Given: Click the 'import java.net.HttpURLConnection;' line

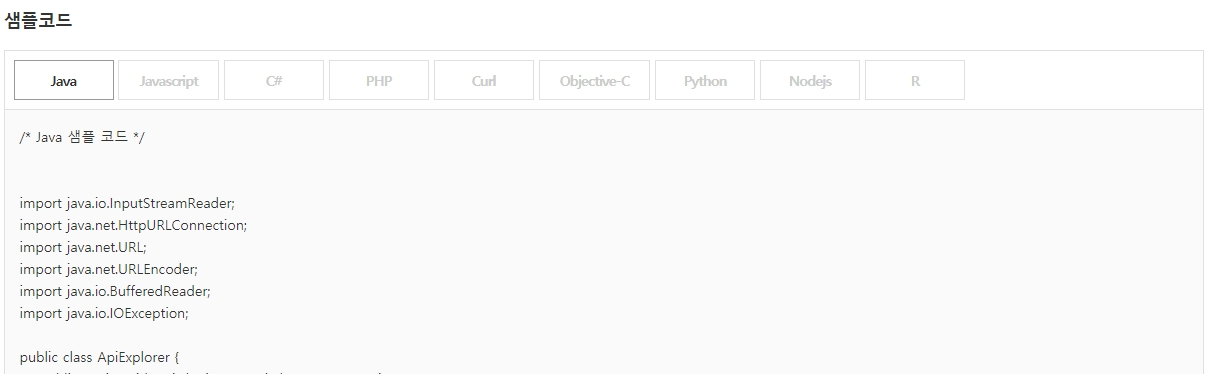Looking at the screenshot, I should coord(133,225).
